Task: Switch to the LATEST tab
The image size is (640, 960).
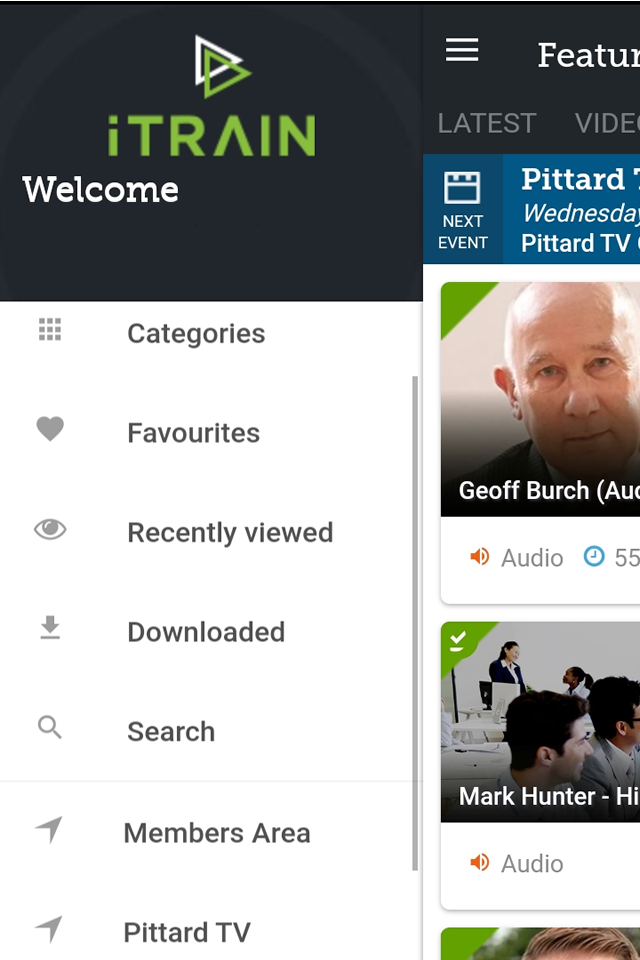Action: click(487, 123)
